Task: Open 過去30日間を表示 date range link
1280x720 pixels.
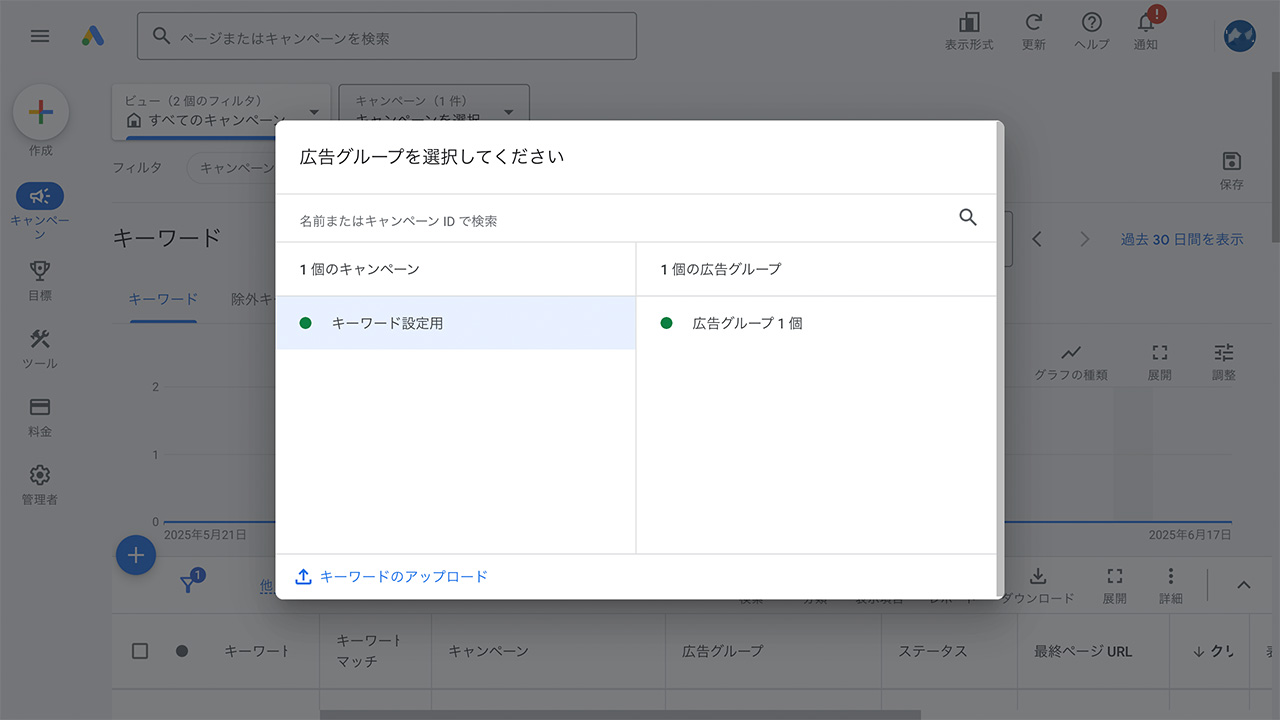Action: click(1181, 239)
